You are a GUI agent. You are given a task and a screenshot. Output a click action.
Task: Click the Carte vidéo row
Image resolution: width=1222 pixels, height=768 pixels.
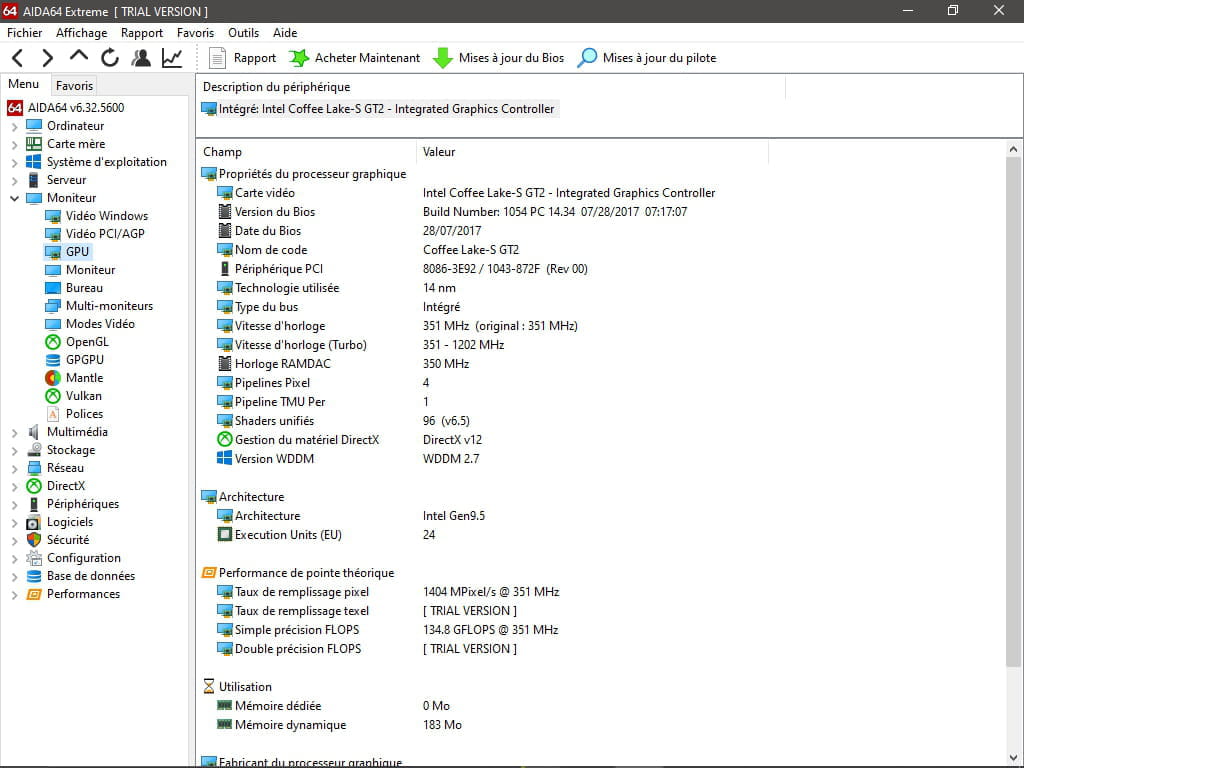466,193
